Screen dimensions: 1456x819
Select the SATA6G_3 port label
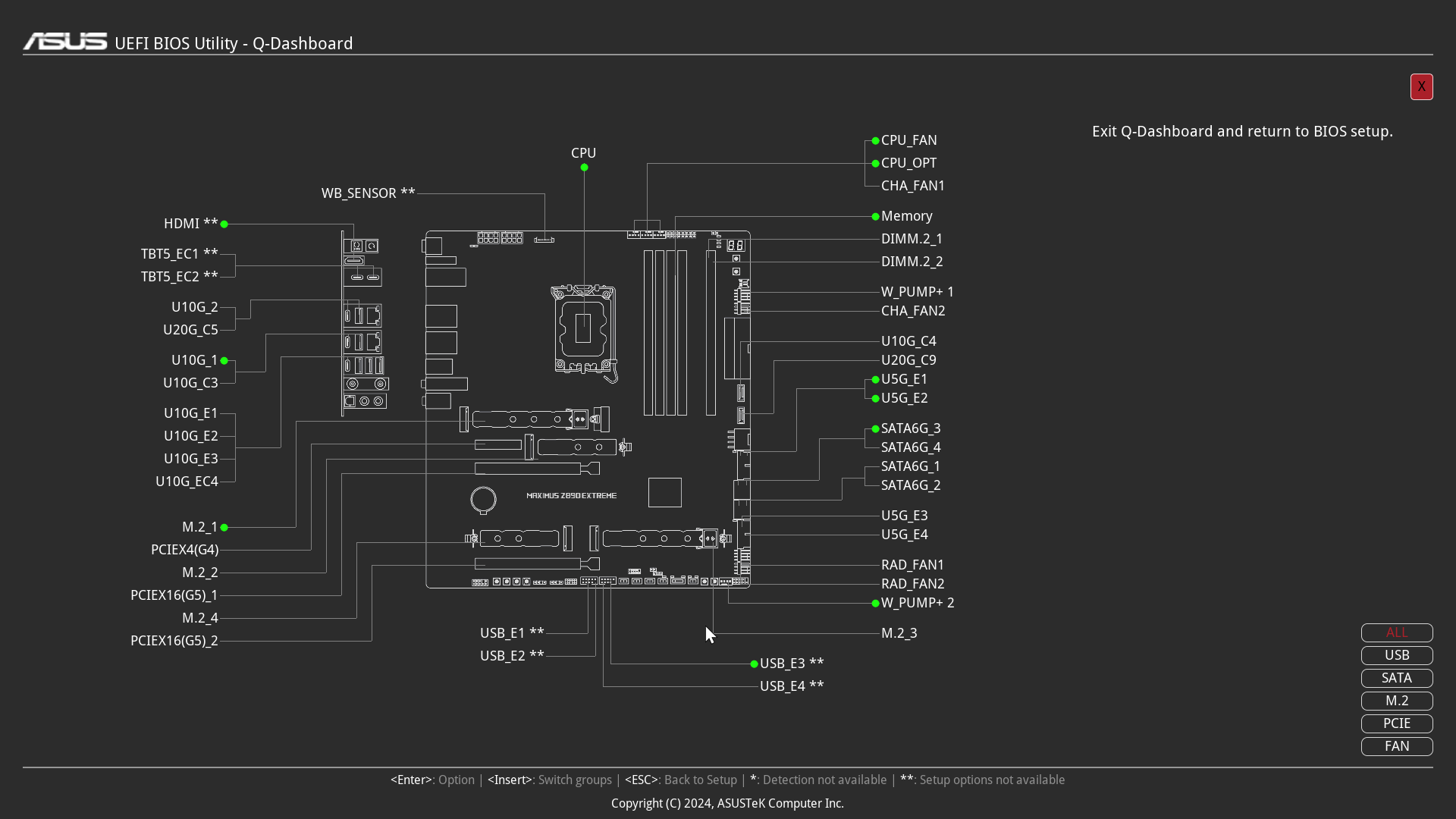click(x=911, y=428)
